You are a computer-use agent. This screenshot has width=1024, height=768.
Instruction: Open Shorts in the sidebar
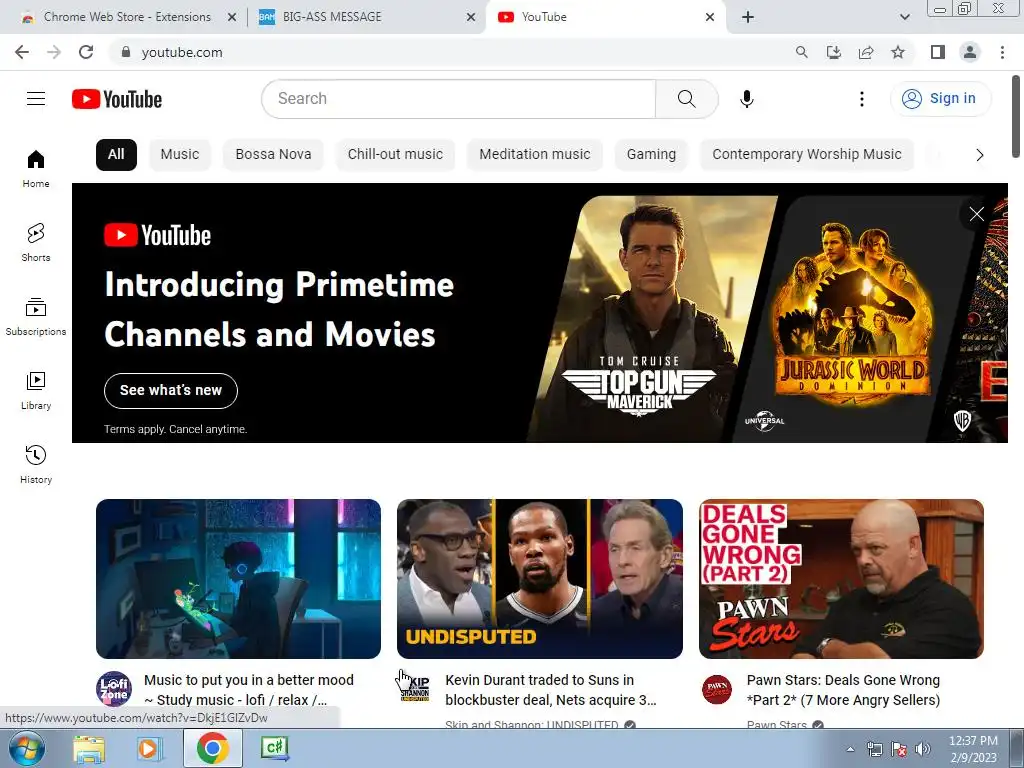pos(36,243)
